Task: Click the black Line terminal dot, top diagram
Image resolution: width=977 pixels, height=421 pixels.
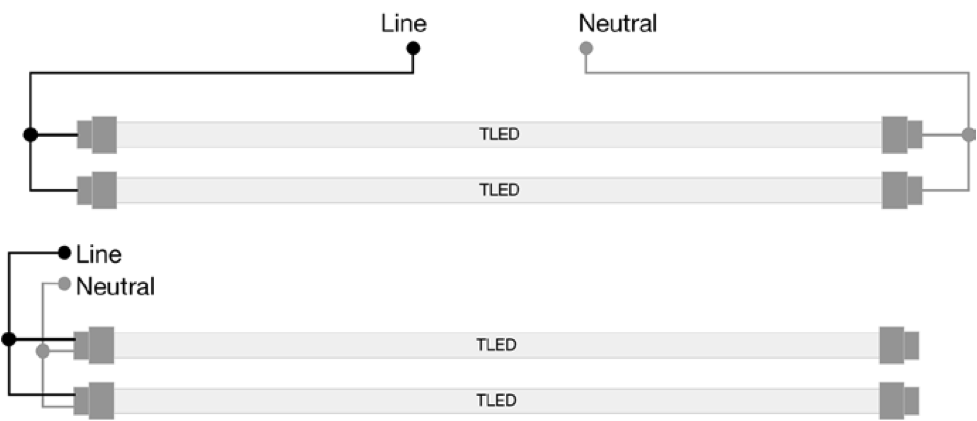Action: (x=413, y=48)
